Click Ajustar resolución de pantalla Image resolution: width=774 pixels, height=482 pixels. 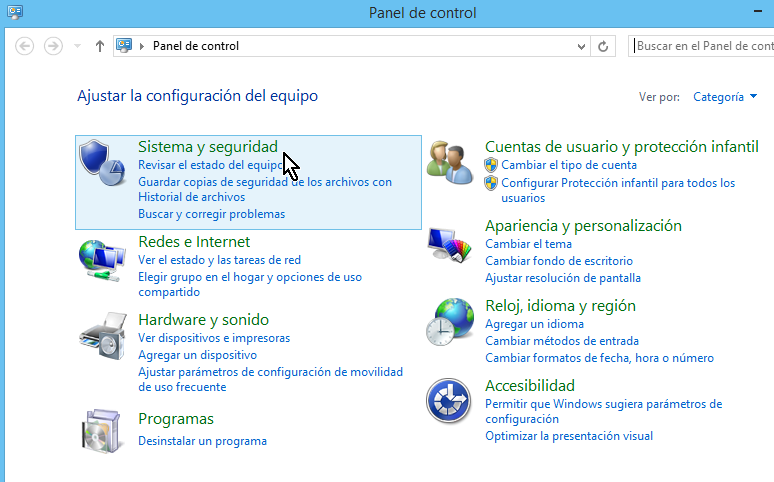[x=563, y=278]
